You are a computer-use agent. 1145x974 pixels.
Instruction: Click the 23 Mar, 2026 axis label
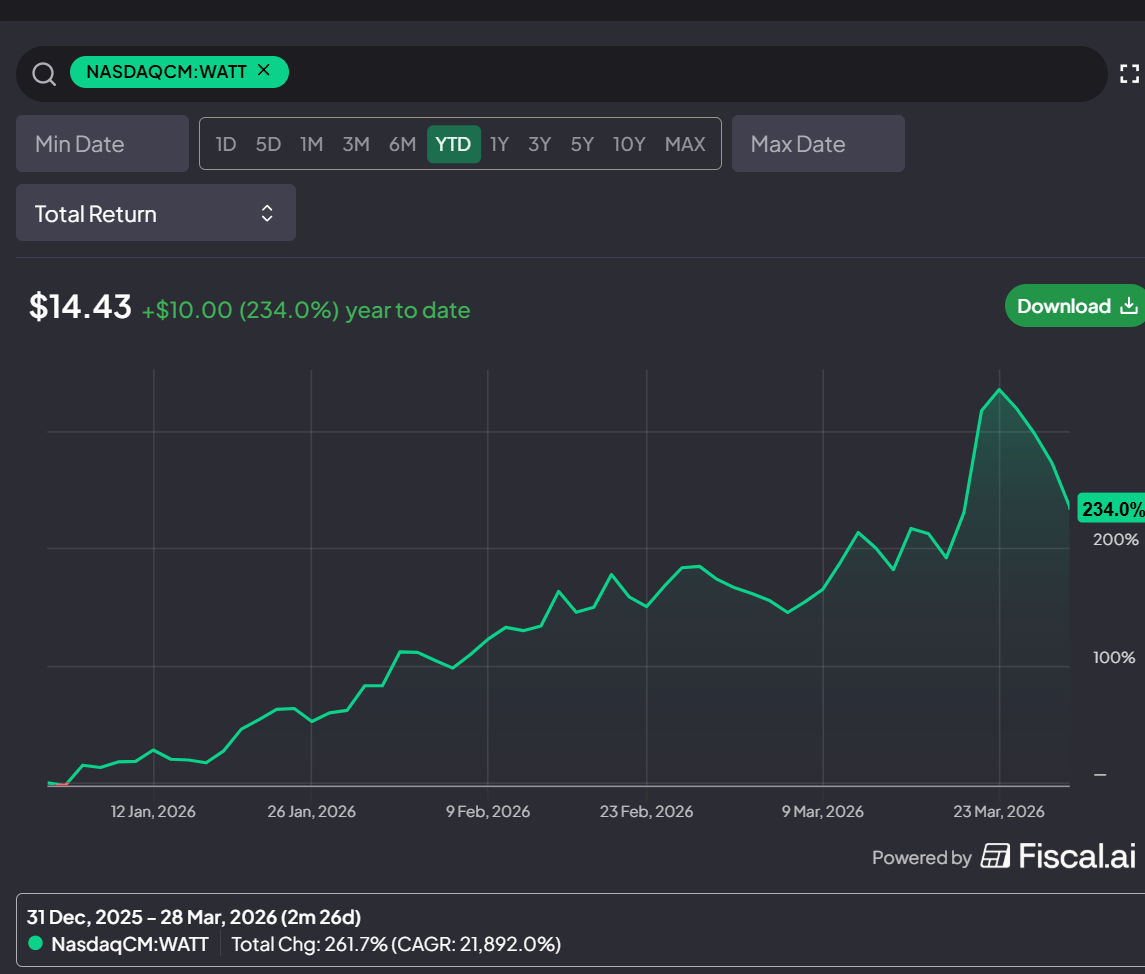point(998,811)
